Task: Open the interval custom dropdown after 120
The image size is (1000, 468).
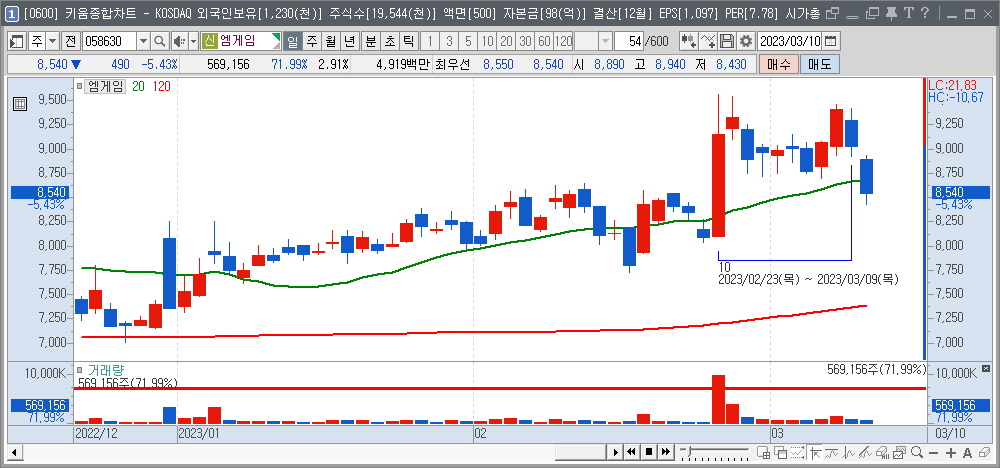Action: point(605,42)
